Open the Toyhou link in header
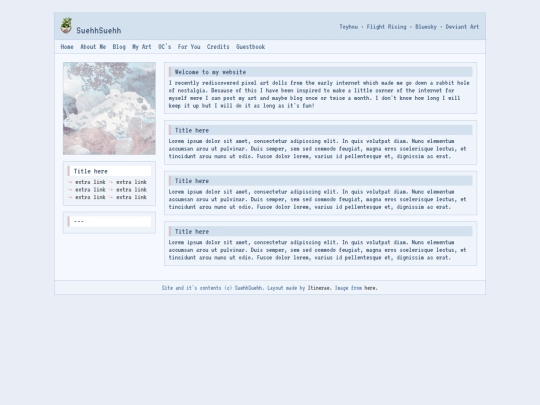 click(x=349, y=27)
